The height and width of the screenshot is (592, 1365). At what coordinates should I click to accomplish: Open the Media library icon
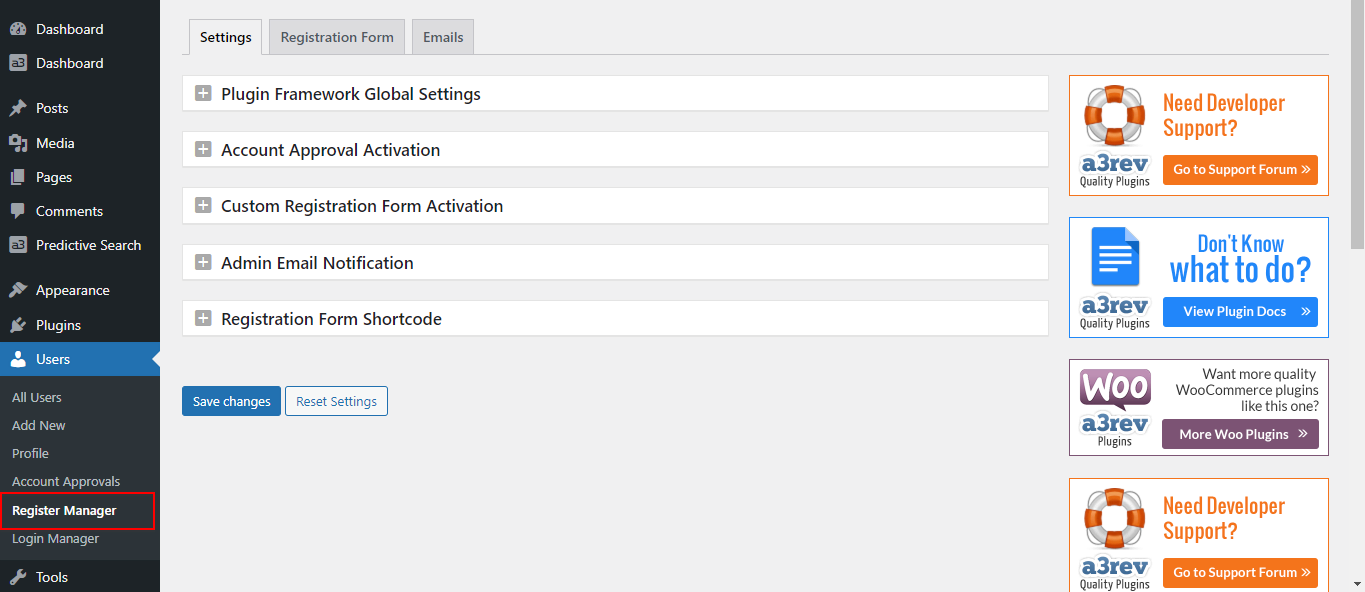point(18,143)
